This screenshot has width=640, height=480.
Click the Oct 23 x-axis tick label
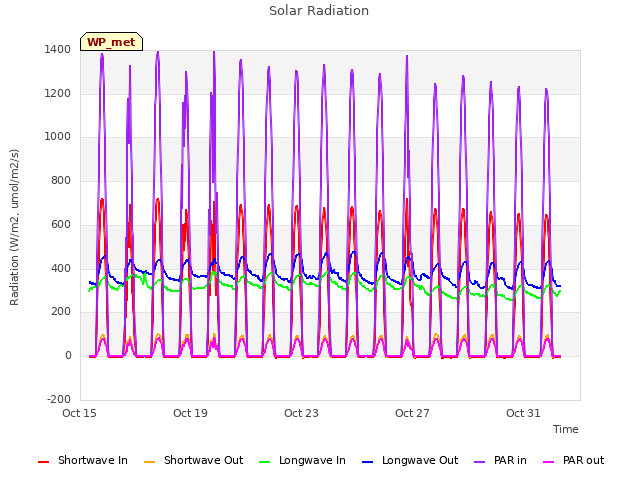[x=301, y=413]
